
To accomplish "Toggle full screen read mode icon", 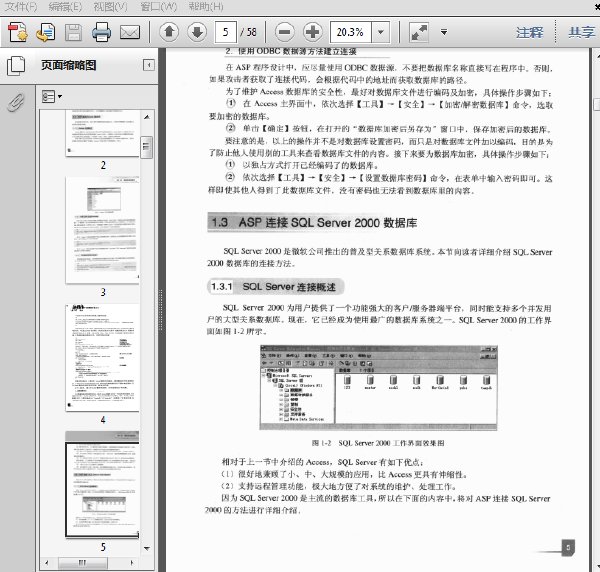I will click(x=419, y=32).
